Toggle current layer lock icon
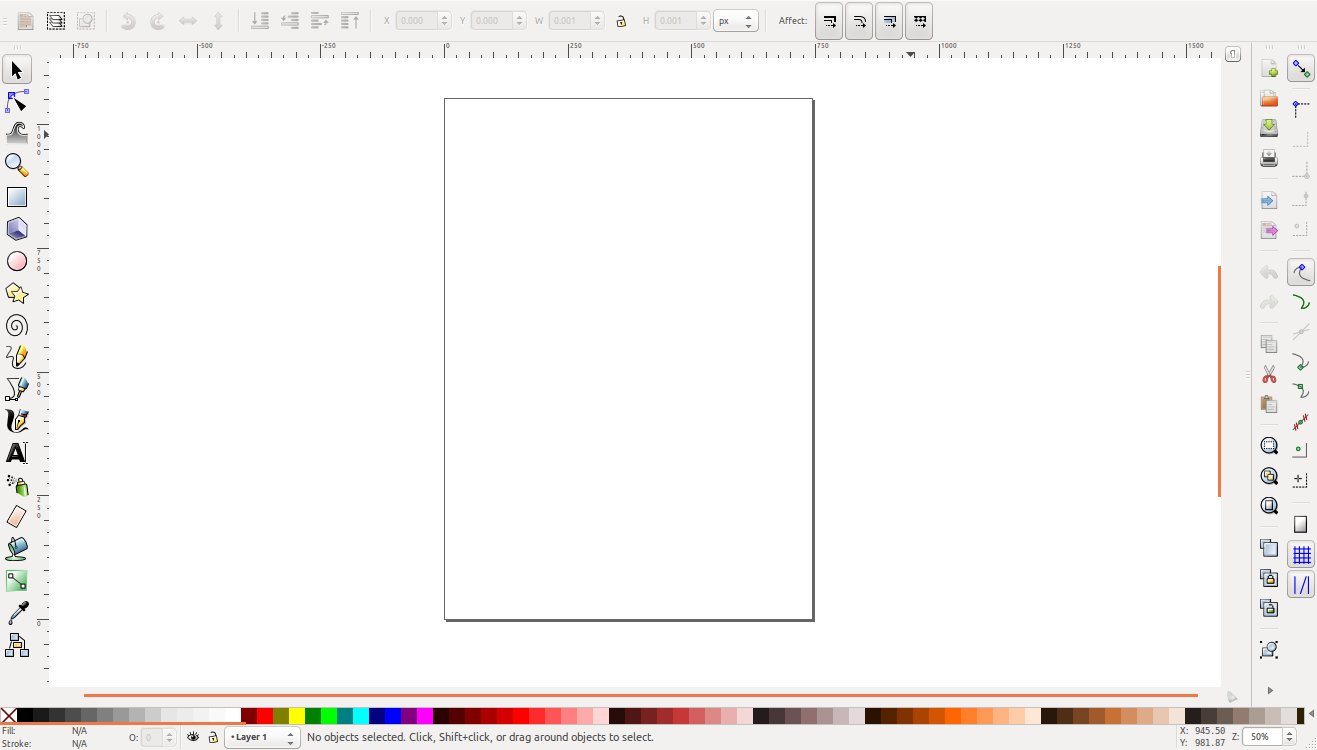The width and height of the screenshot is (1317, 750). point(212,737)
